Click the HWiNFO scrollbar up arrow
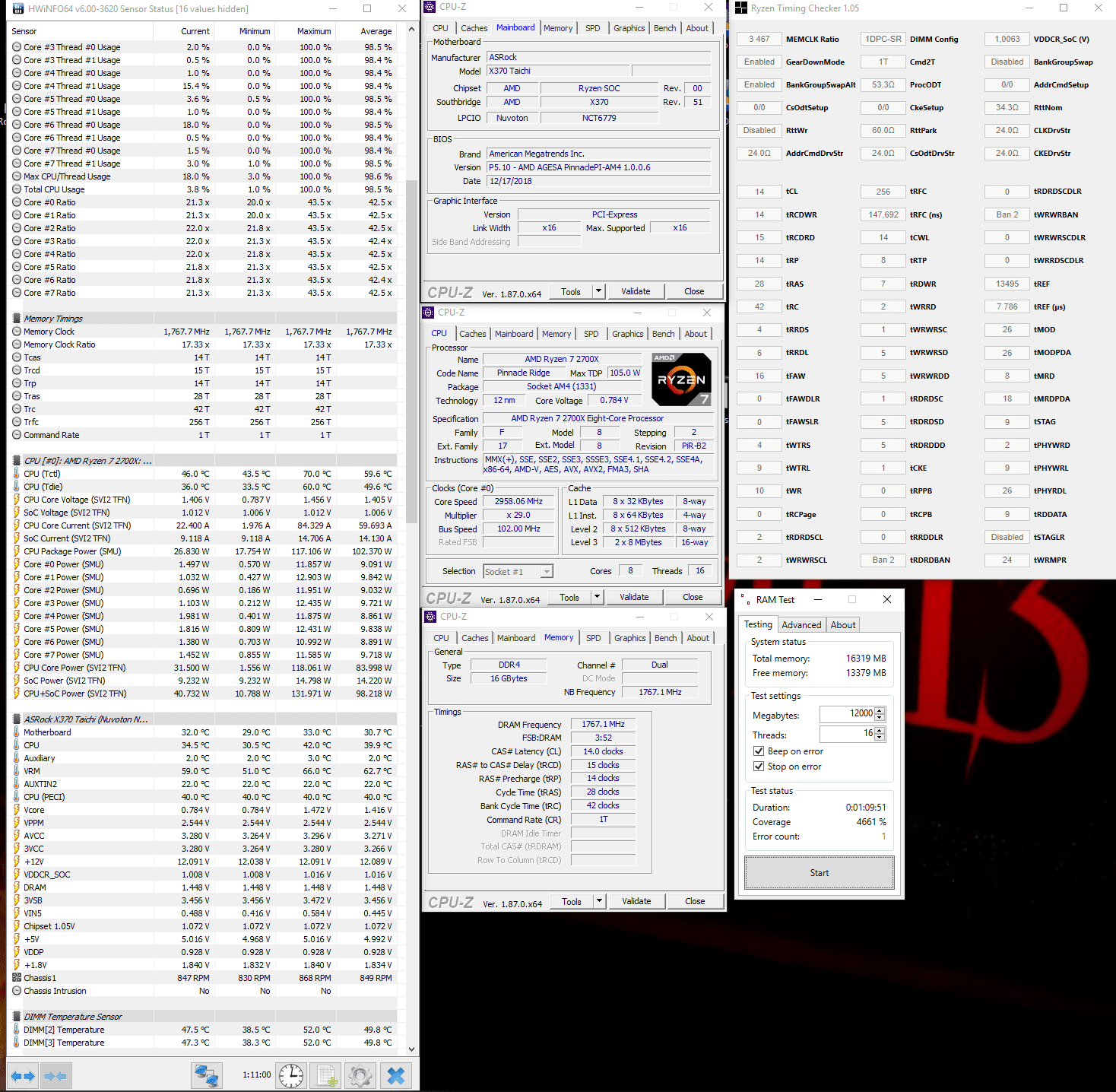The width and height of the screenshot is (1116, 1092). click(411, 30)
